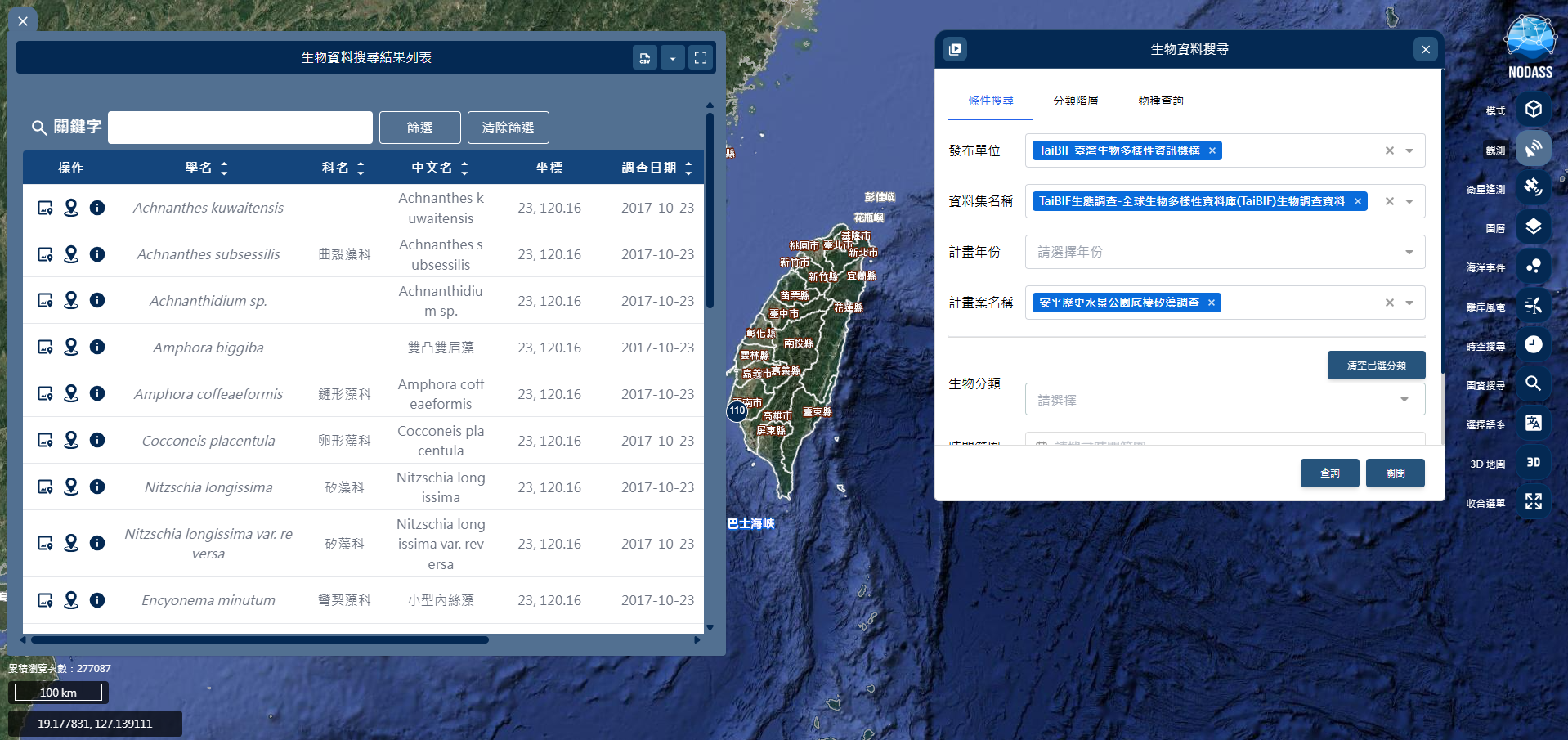Viewport: 1568px width, 740px height.
Task: Toggle the 觀測 observation mode icon
Action: click(x=1534, y=148)
